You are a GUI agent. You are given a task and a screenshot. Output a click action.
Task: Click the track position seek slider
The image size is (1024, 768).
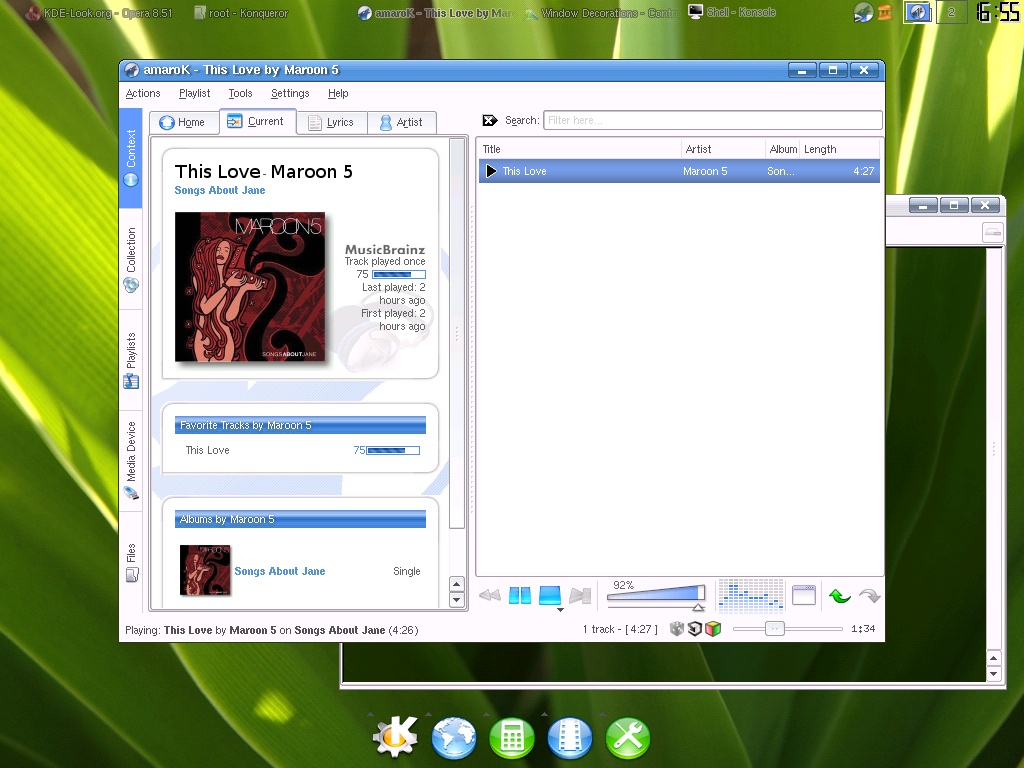(x=788, y=629)
